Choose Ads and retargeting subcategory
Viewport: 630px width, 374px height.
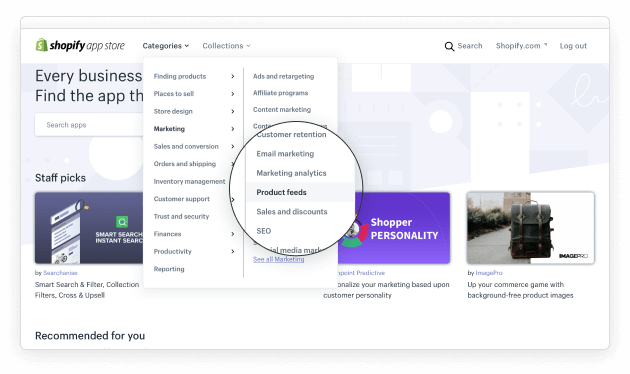pos(283,76)
